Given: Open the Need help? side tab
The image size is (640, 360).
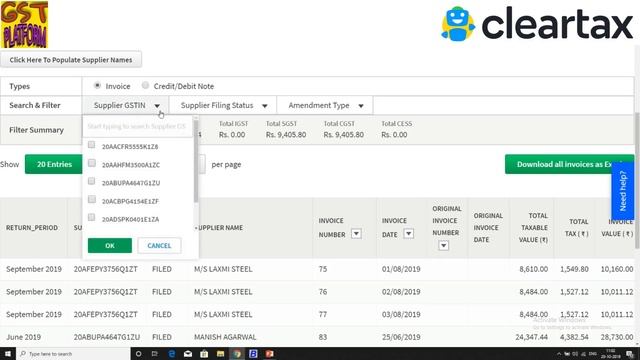Looking at the screenshot, I should [622, 191].
